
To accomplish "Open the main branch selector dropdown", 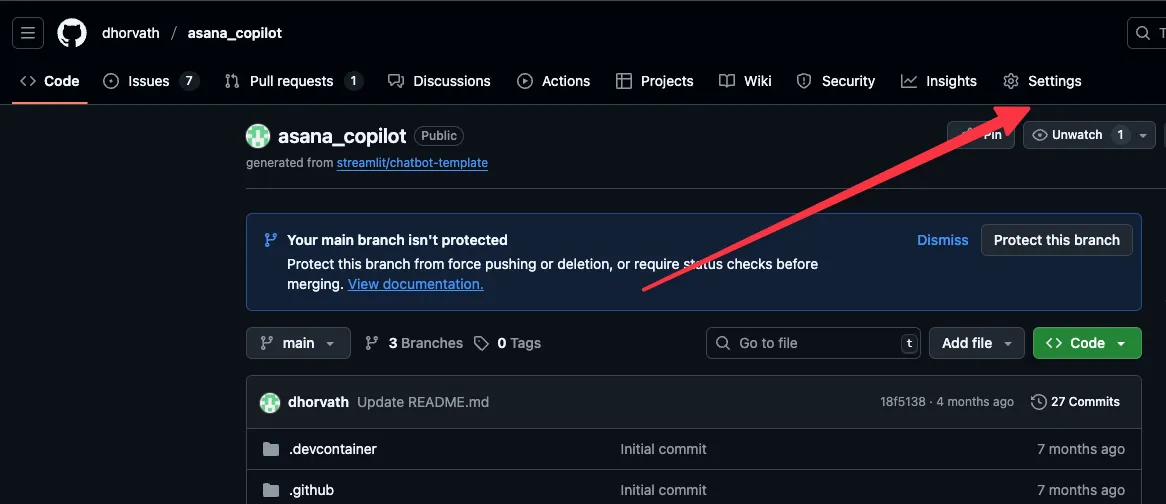I will (298, 343).
